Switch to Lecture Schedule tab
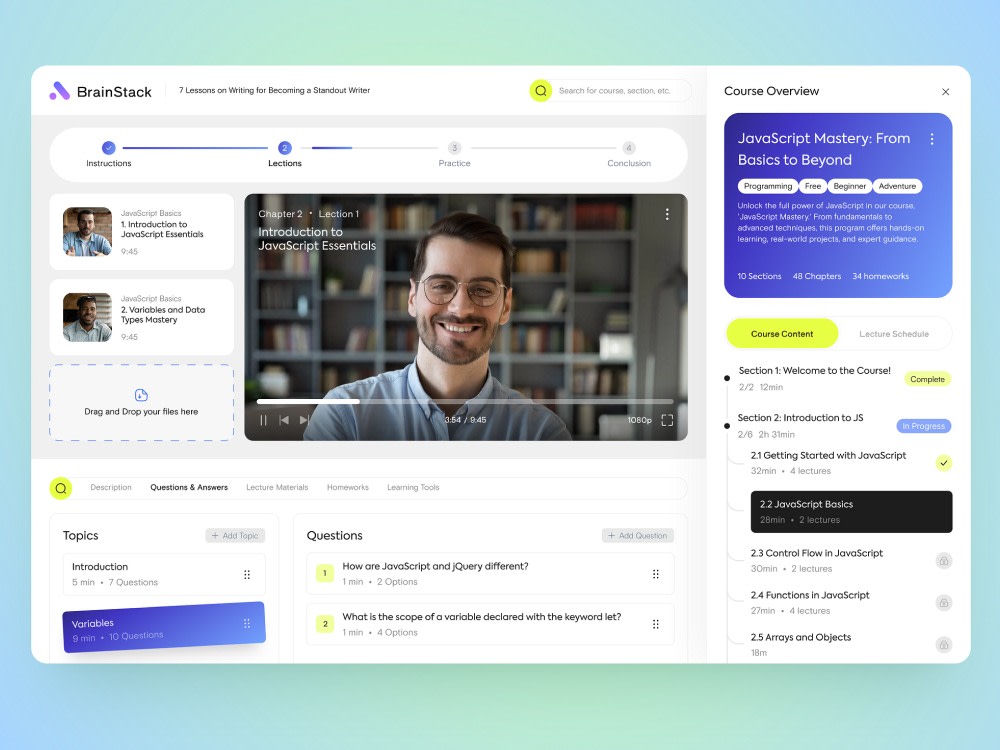 [893, 334]
